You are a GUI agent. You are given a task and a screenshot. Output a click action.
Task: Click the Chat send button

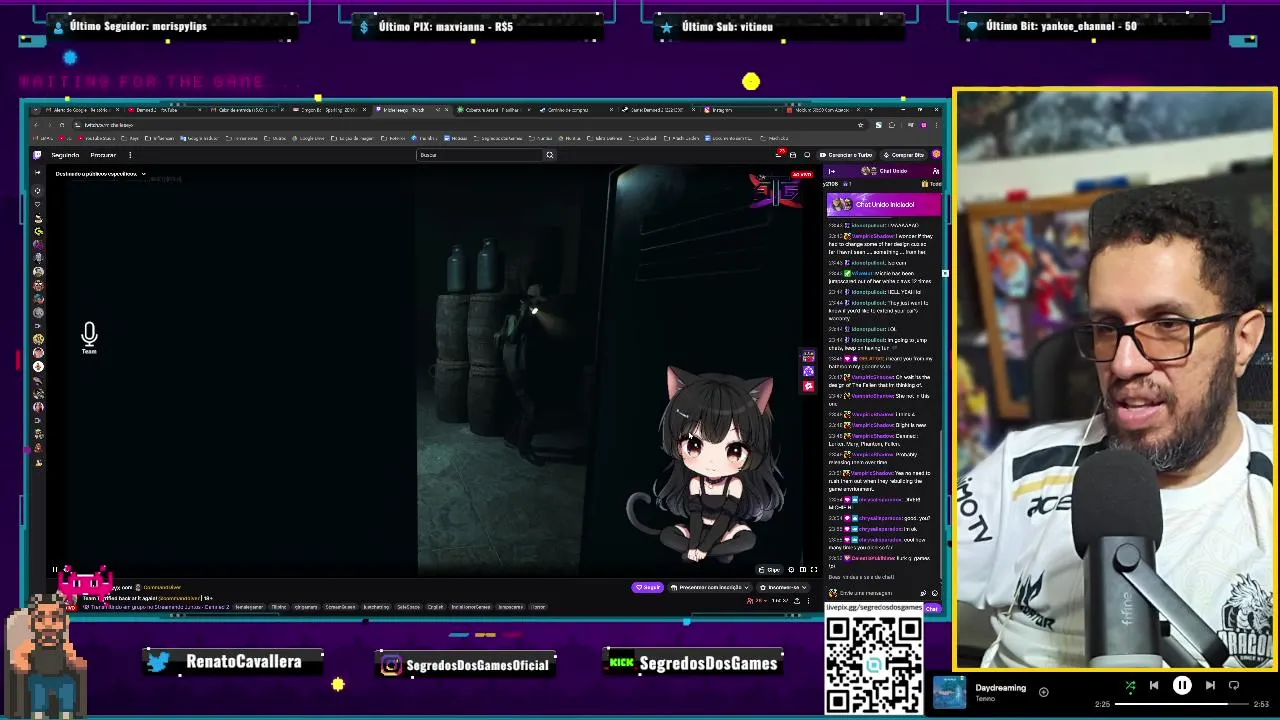pyautogui.click(x=932, y=609)
